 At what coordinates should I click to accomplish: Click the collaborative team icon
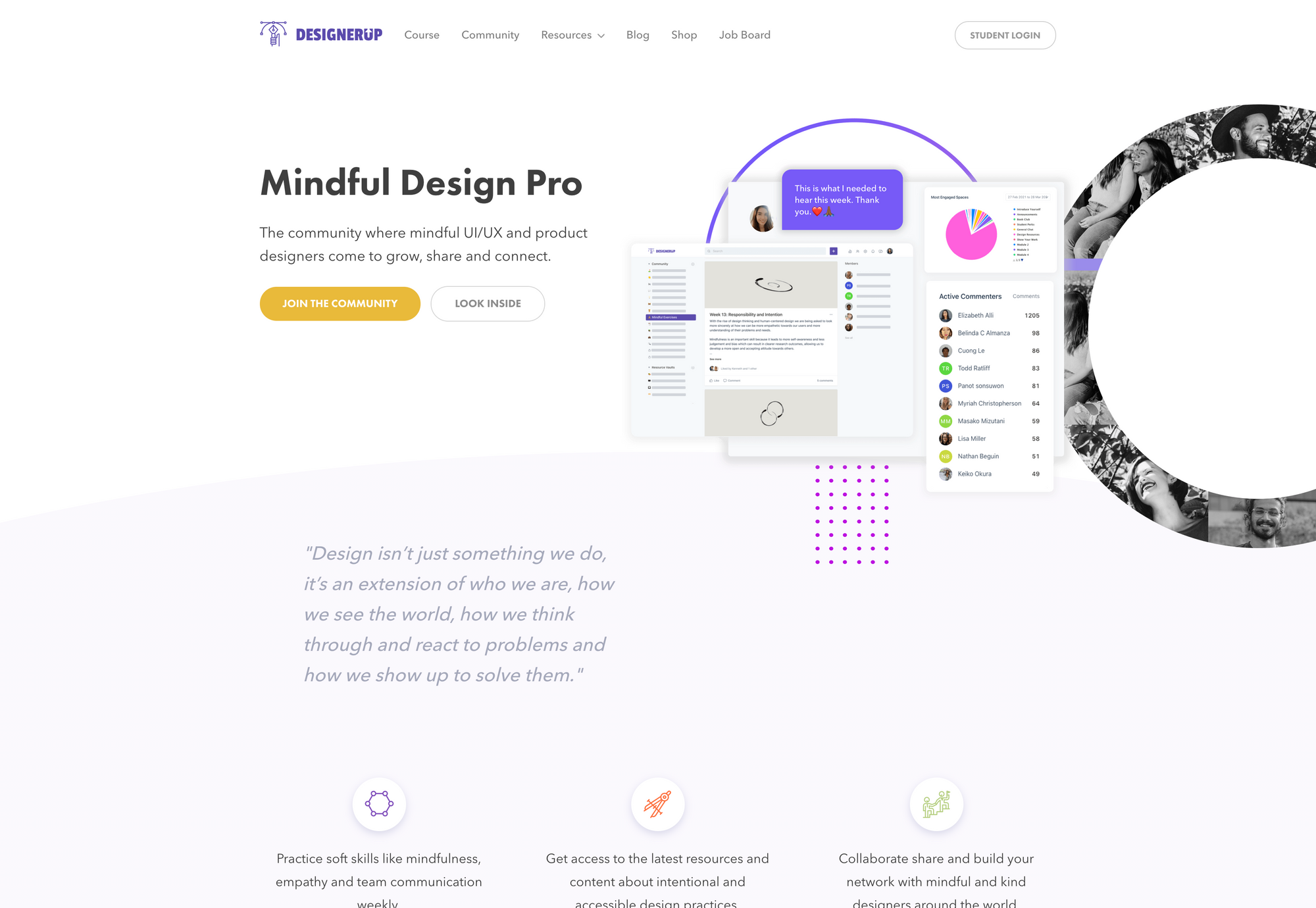point(936,803)
